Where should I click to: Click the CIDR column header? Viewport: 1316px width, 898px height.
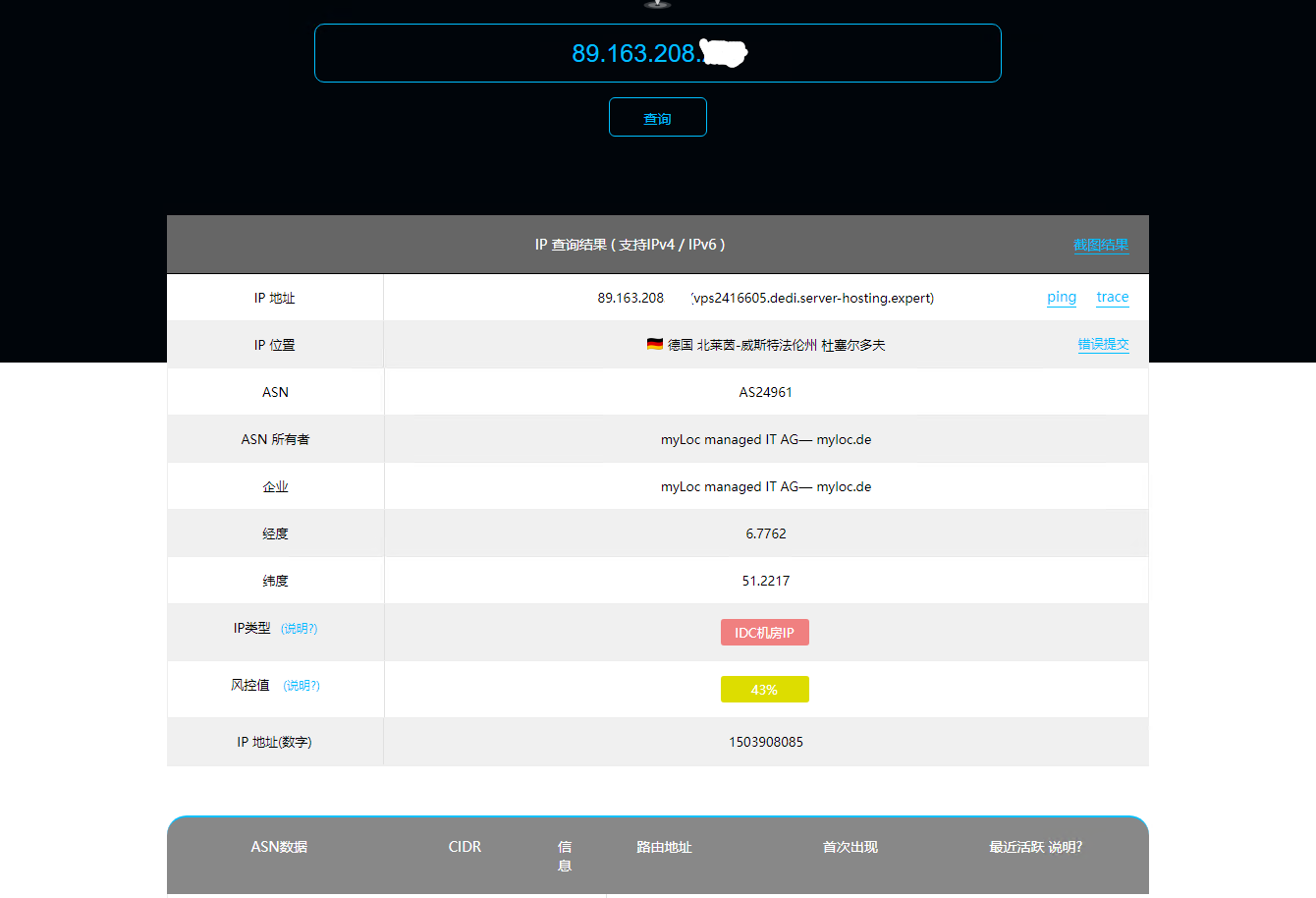point(465,847)
